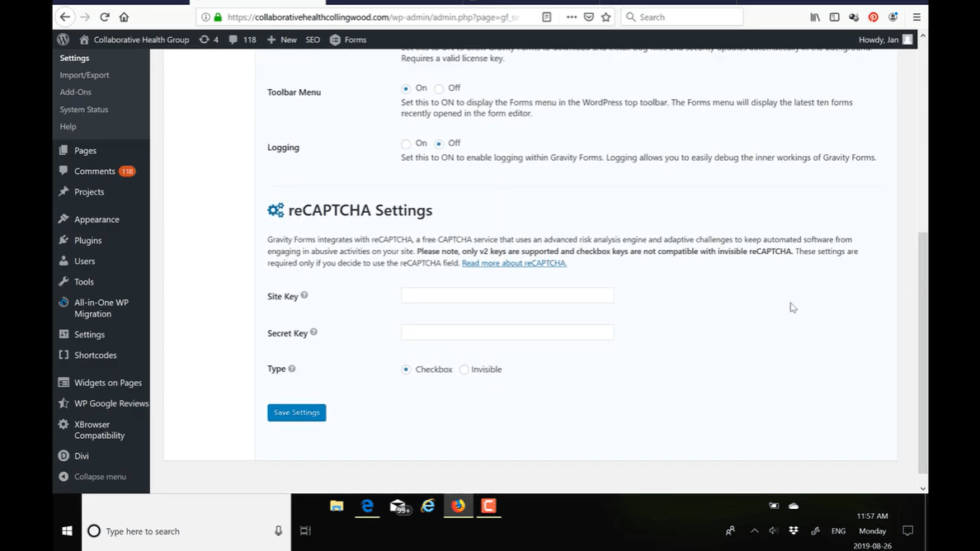Click the browser Forward arrow
Screen dimensions: 980x551
[x=85, y=17]
